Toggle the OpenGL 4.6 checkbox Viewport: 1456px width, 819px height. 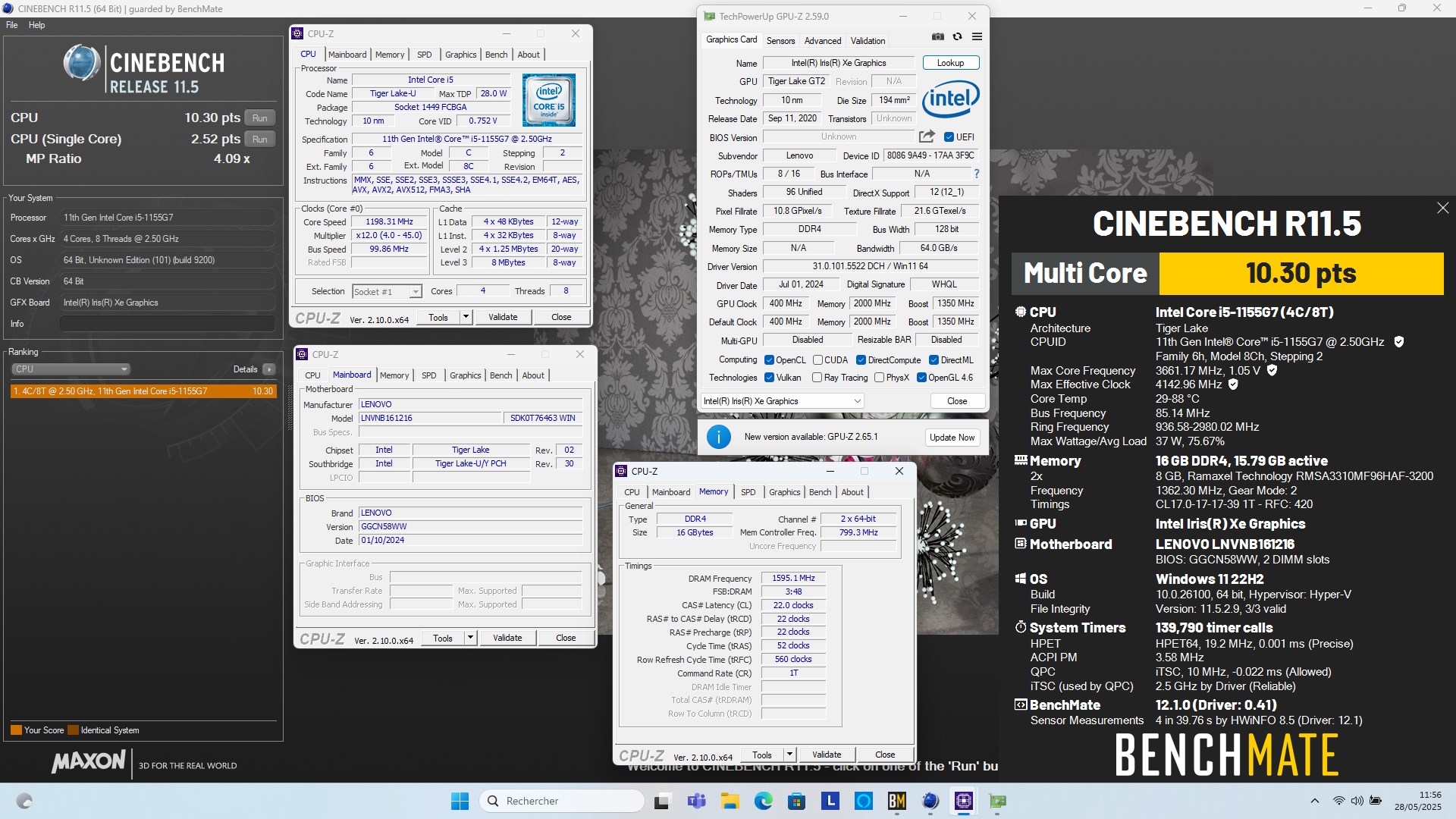point(921,378)
